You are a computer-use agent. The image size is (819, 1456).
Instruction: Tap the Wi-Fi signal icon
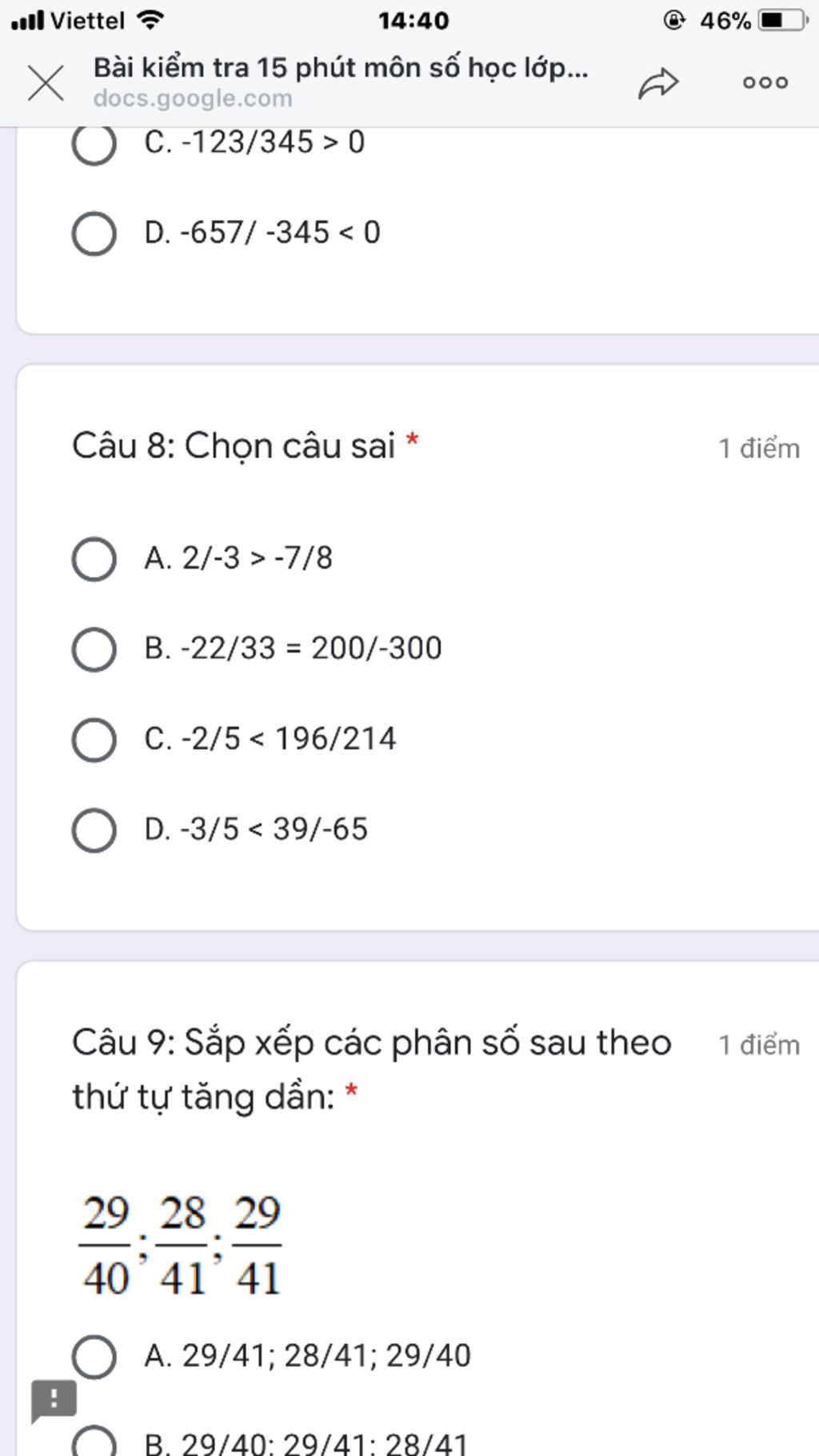150,19
